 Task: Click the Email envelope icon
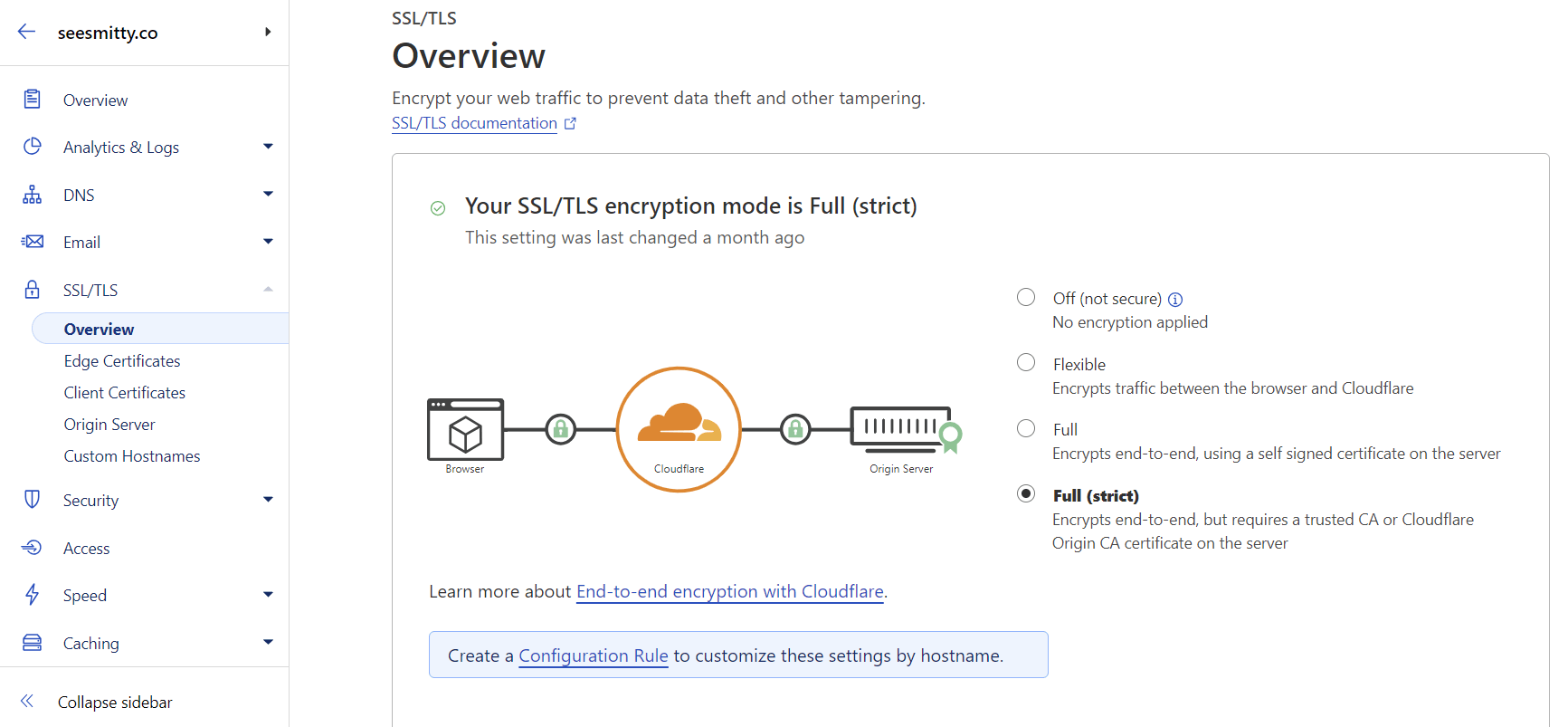point(32,242)
